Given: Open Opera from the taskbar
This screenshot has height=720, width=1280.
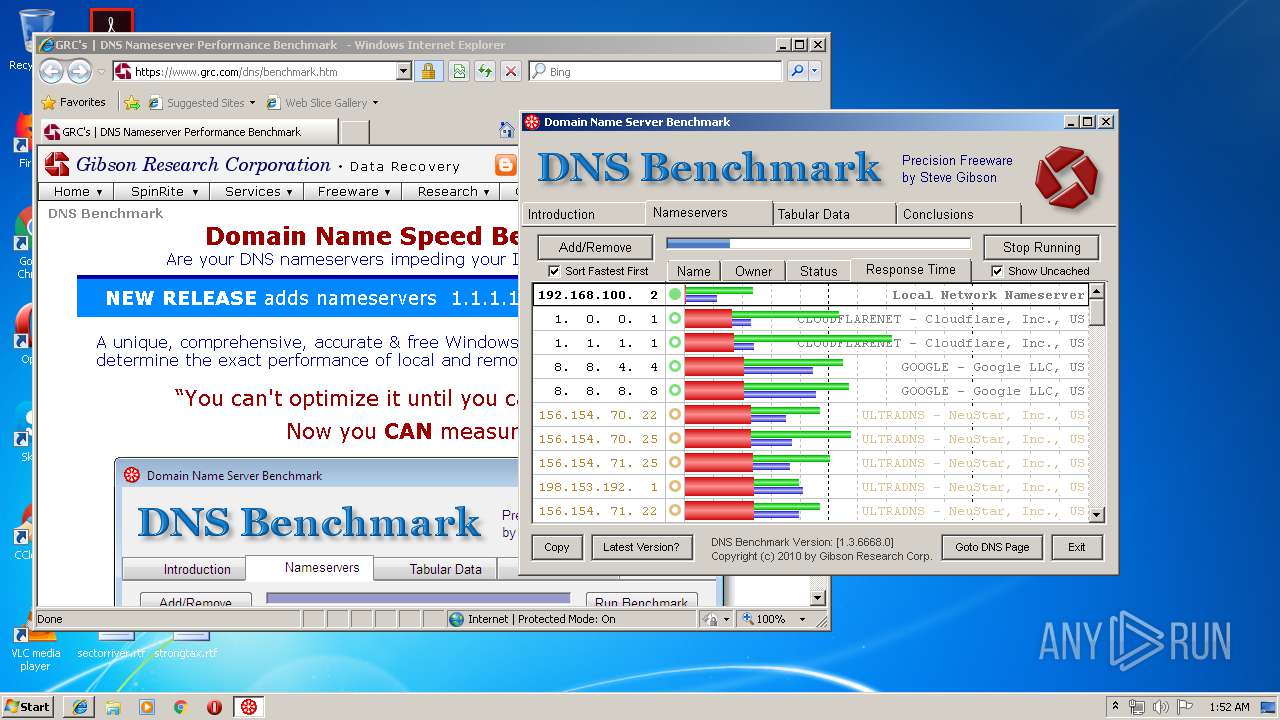Looking at the screenshot, I should click(x=214, y=707).
